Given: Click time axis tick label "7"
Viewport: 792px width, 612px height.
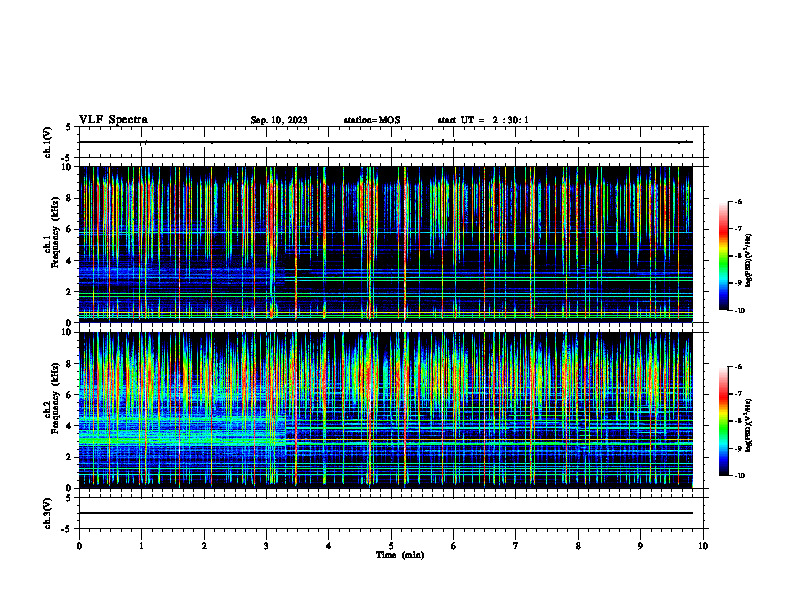Looking at the screenshot, I should tap(516, 546).
